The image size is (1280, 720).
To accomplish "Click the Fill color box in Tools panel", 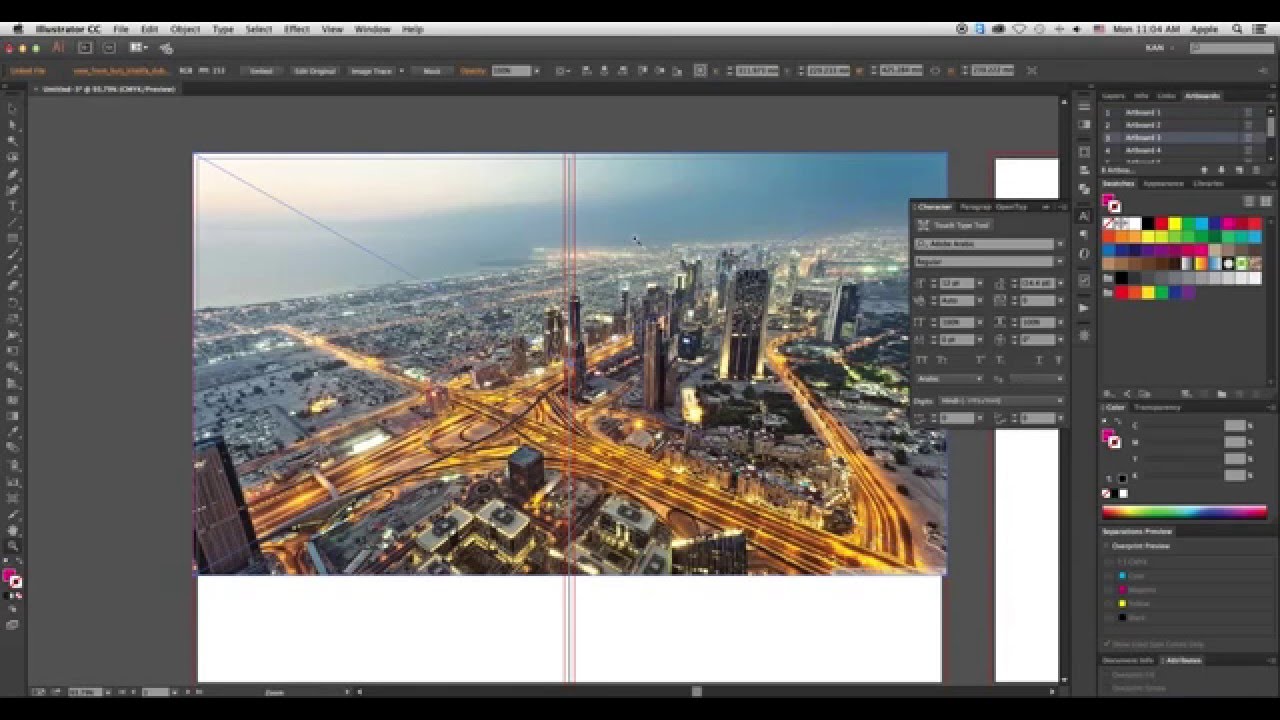I will [x=10, y=576].
